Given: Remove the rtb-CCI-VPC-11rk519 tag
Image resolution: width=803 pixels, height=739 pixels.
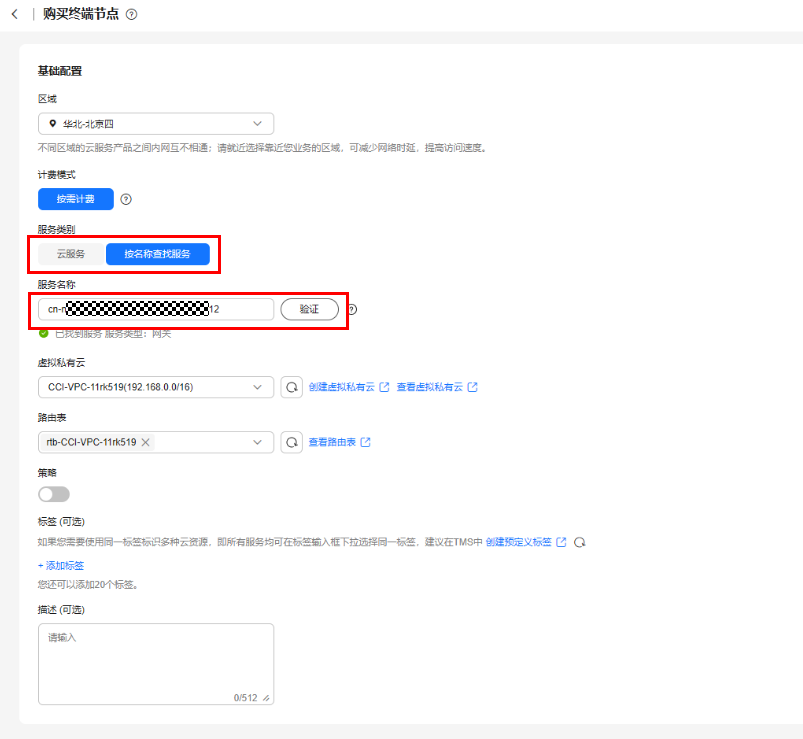Looking at the screenshot, I should 145,442.
